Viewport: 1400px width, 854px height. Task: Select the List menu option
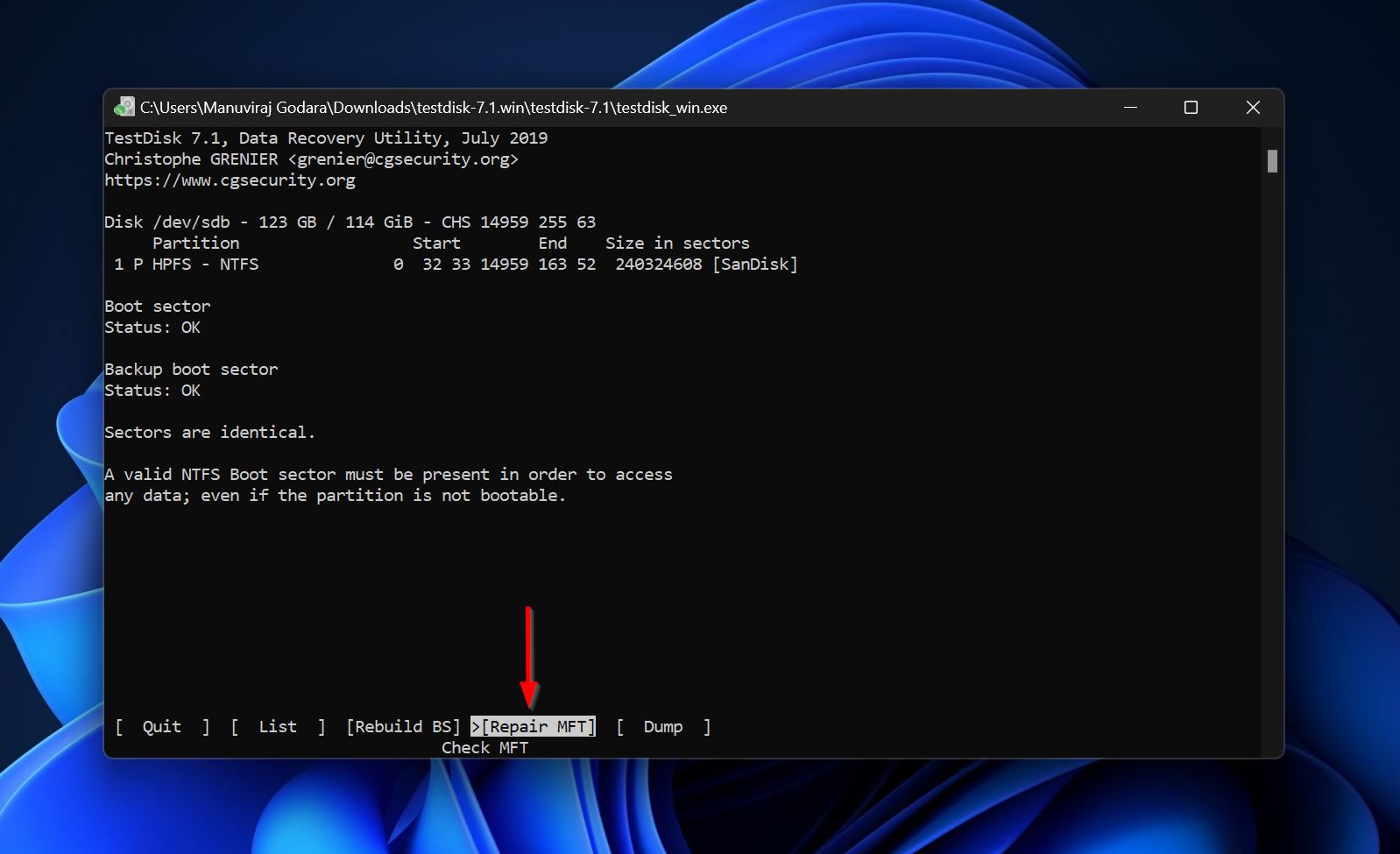point(278,726)
